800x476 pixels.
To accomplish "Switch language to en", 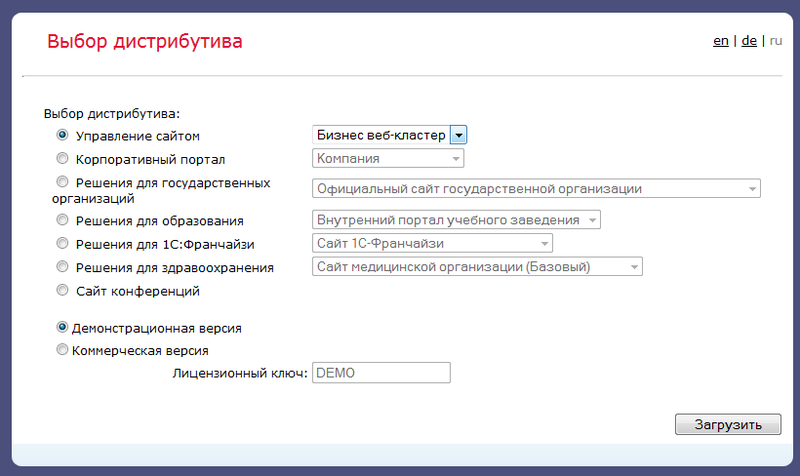I will tap(720, 41).
